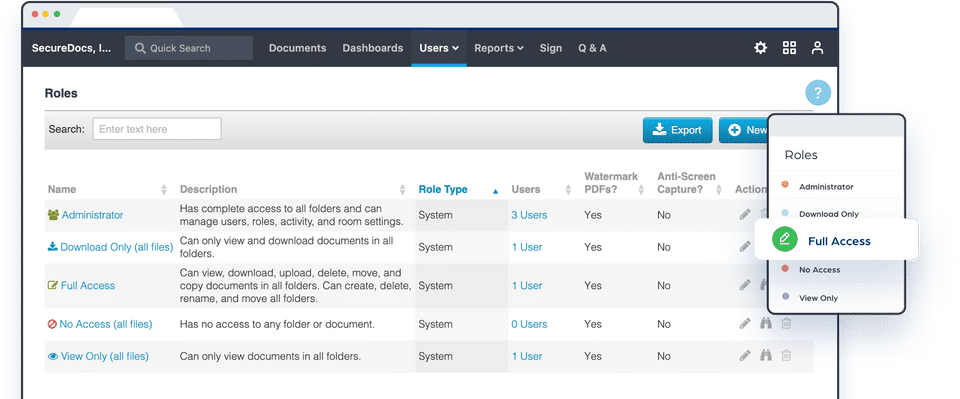Delete the View Only role trash icon
Viewport: 960px width, 399px height.
786,355
